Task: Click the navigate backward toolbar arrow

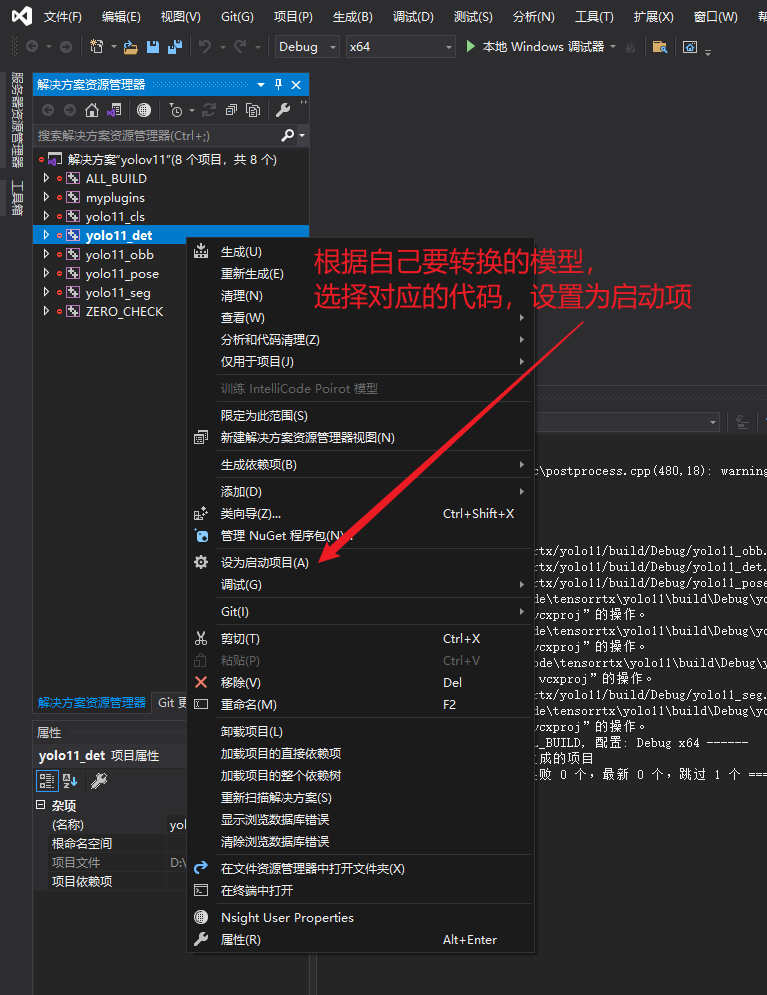Action: [x=32, y=46]
